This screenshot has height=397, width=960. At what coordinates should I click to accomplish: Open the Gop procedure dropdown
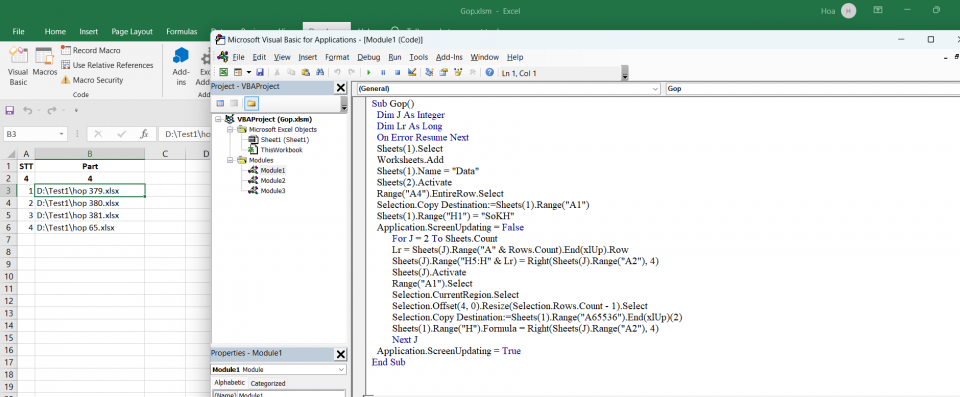pos(812,89)
